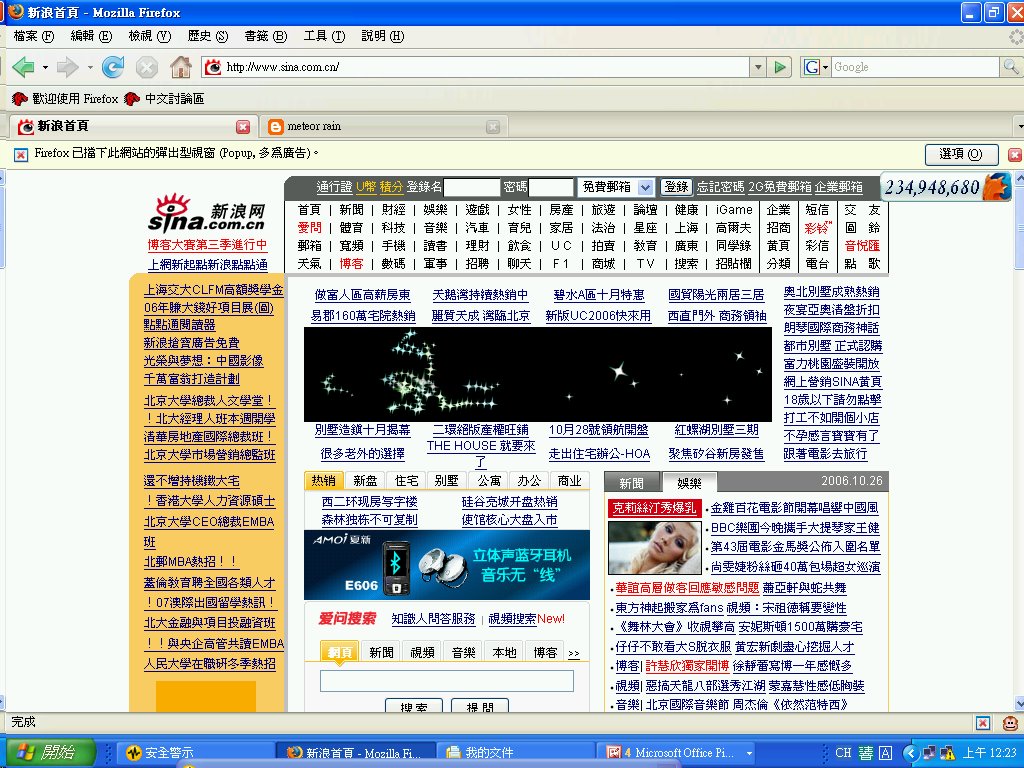Image resolution: width=1024 pixels, height=768 pixels.
Task: Click the Stop loading icon
Action: (147, 67)
